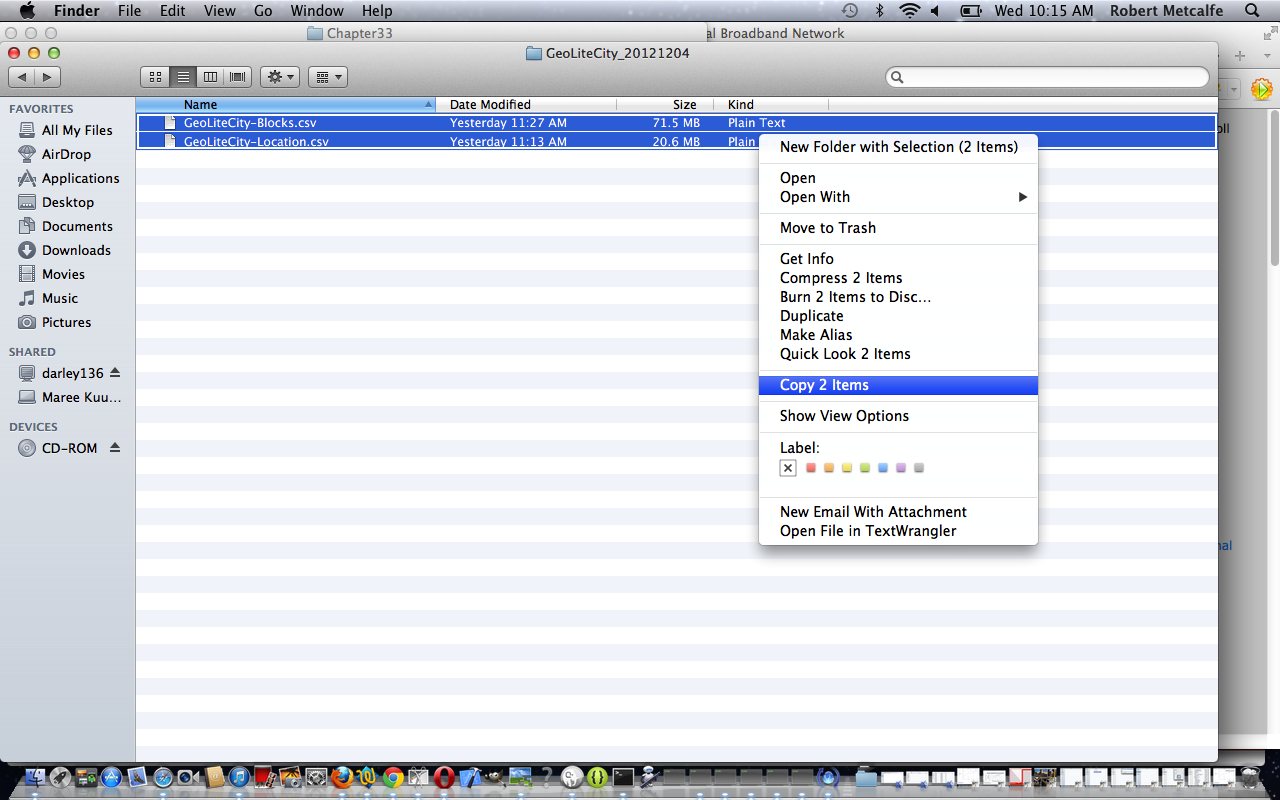
Task: Open the item arrangement dropdown
Action: click(x=327, y=77)
